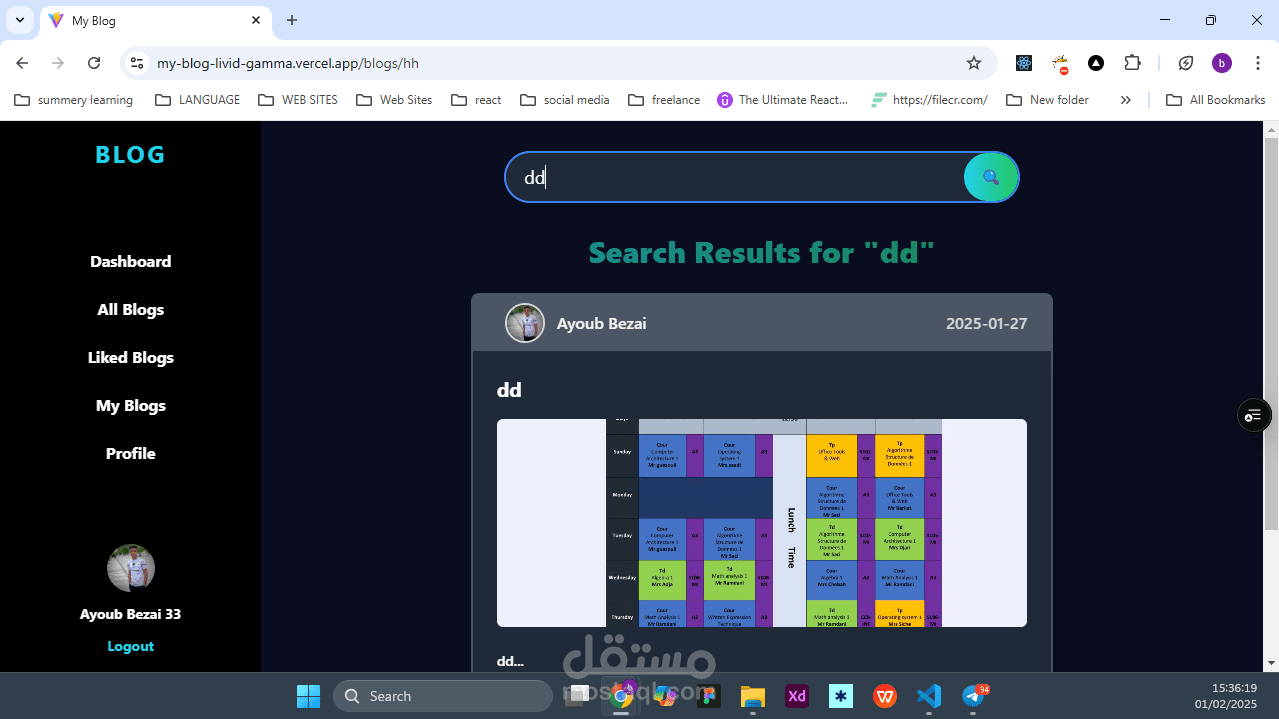1279x719 pixels.
Task: Open the 'summery learning' bookmark folder
Action: coord(73,100)
